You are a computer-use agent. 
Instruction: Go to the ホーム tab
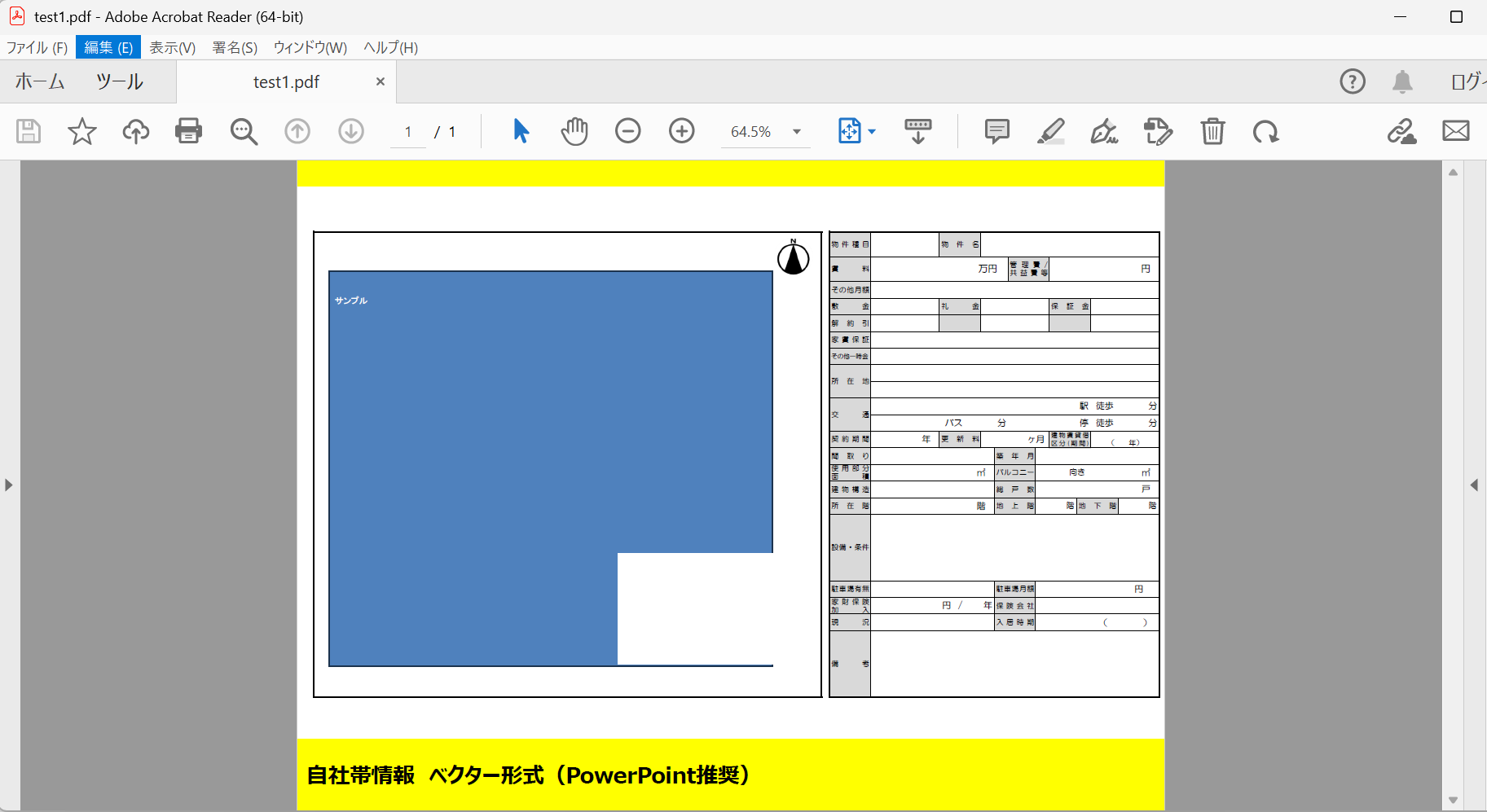(40, 81)
